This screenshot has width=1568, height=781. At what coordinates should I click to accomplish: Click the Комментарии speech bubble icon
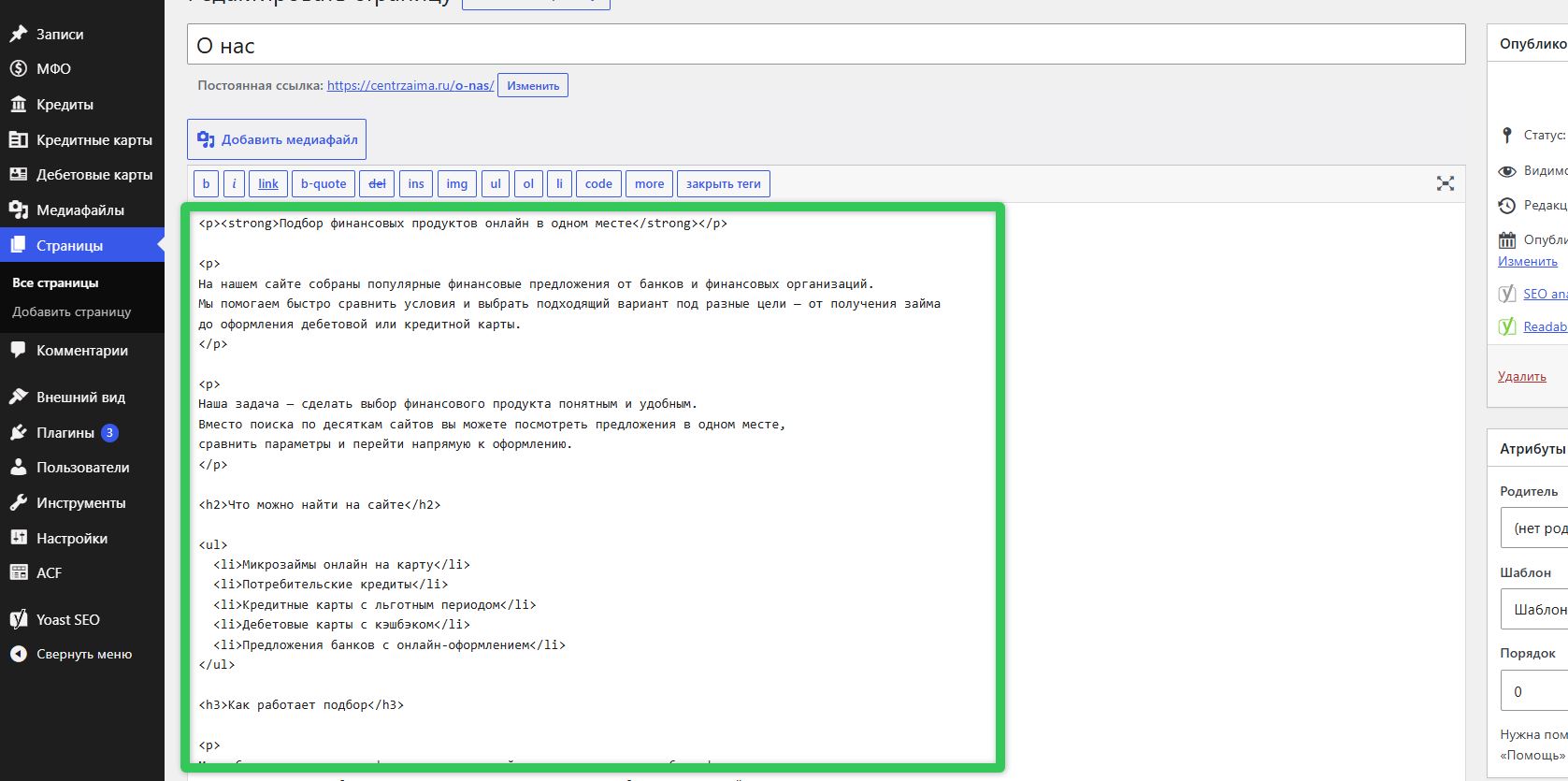pyautogui.click(x=18, y=351)
